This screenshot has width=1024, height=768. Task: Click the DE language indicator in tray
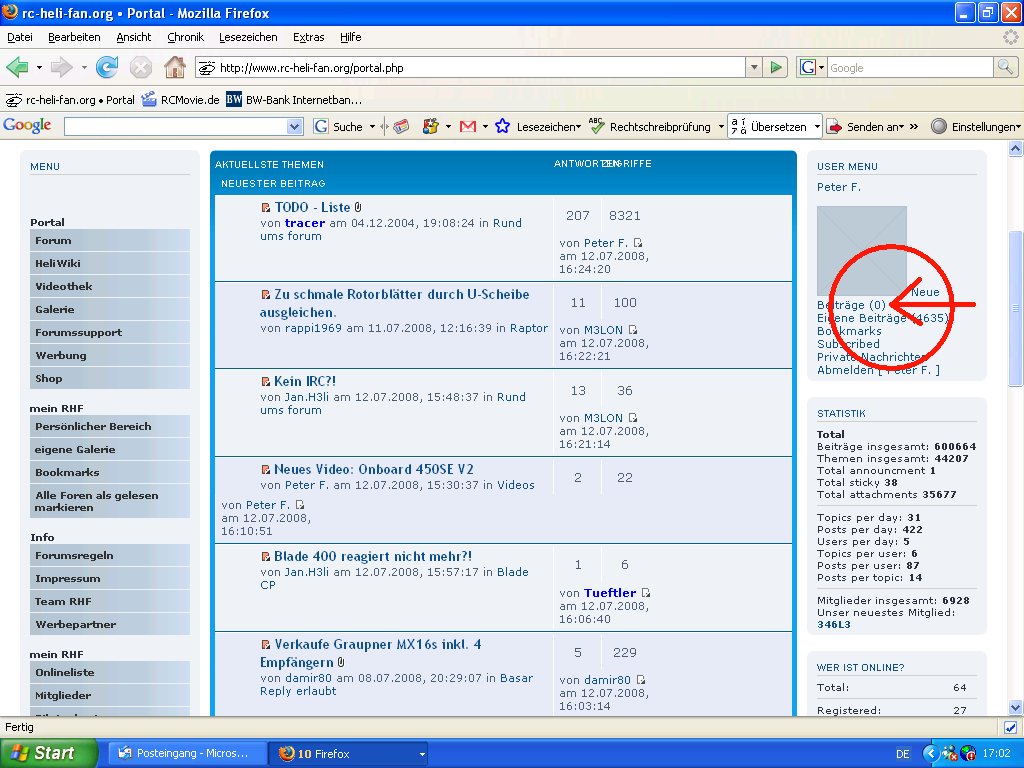(903, 754)
